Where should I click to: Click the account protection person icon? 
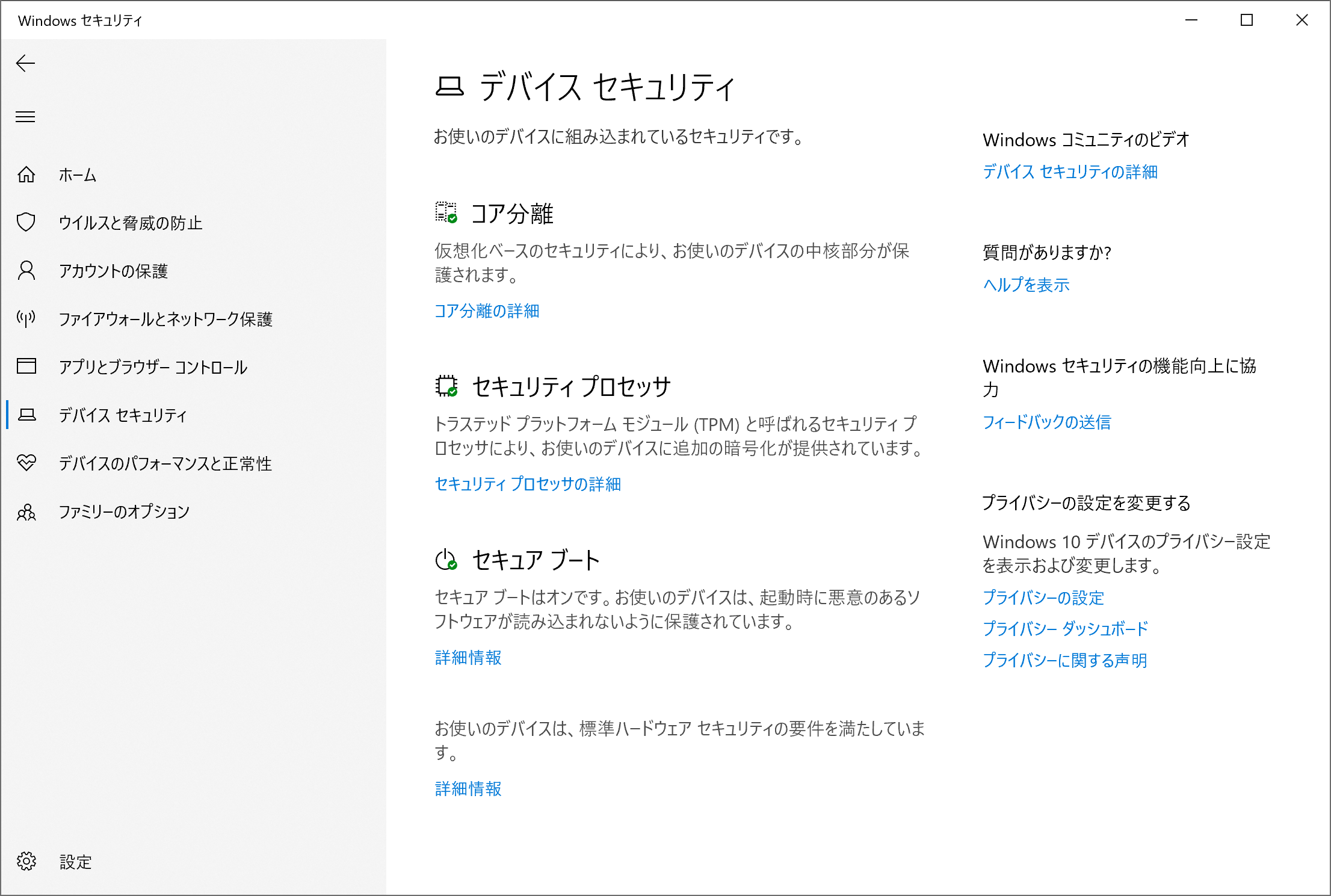tap(26, 271)
